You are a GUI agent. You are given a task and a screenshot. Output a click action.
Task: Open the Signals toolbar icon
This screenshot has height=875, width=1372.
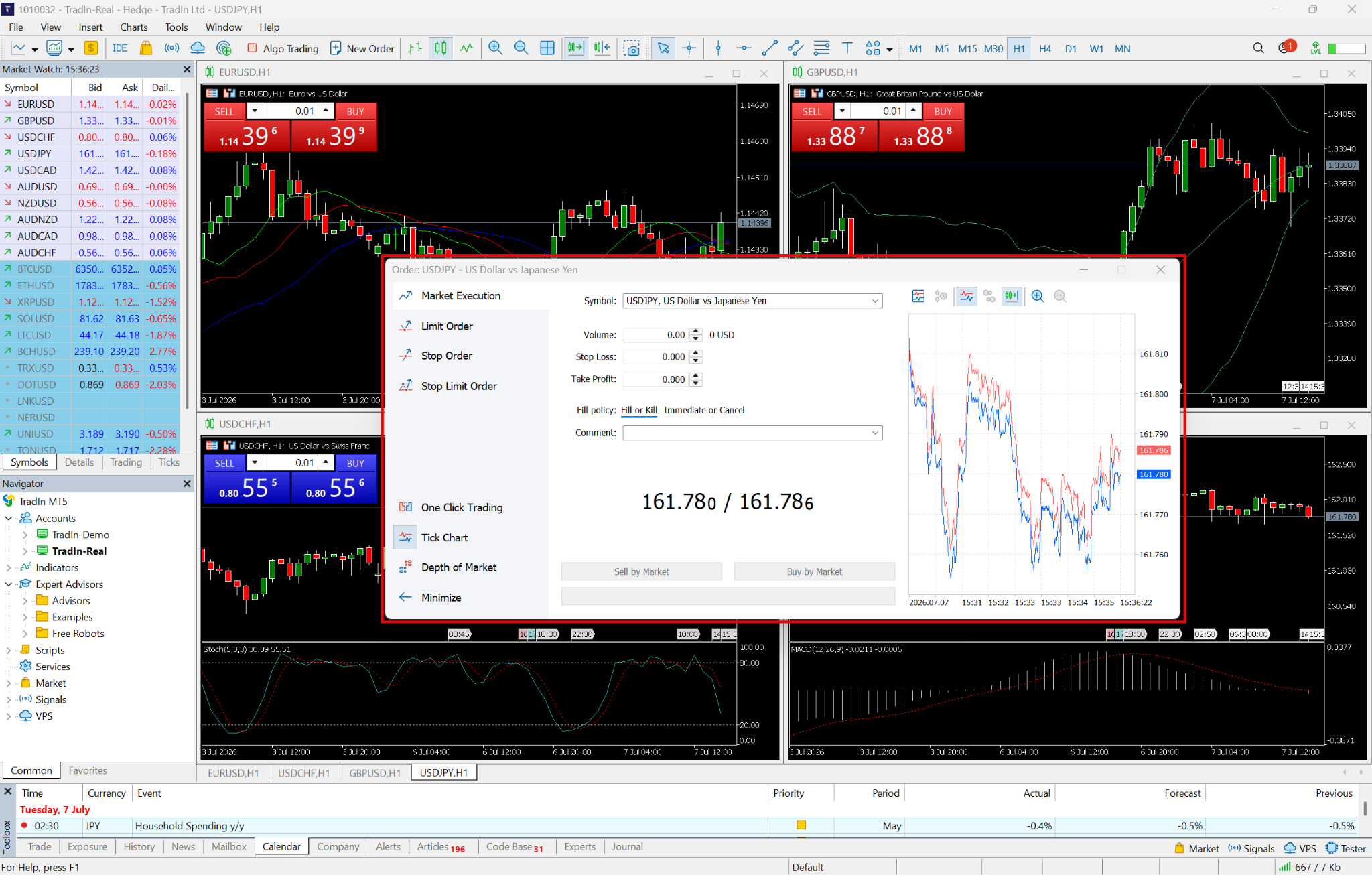point(172,48)
